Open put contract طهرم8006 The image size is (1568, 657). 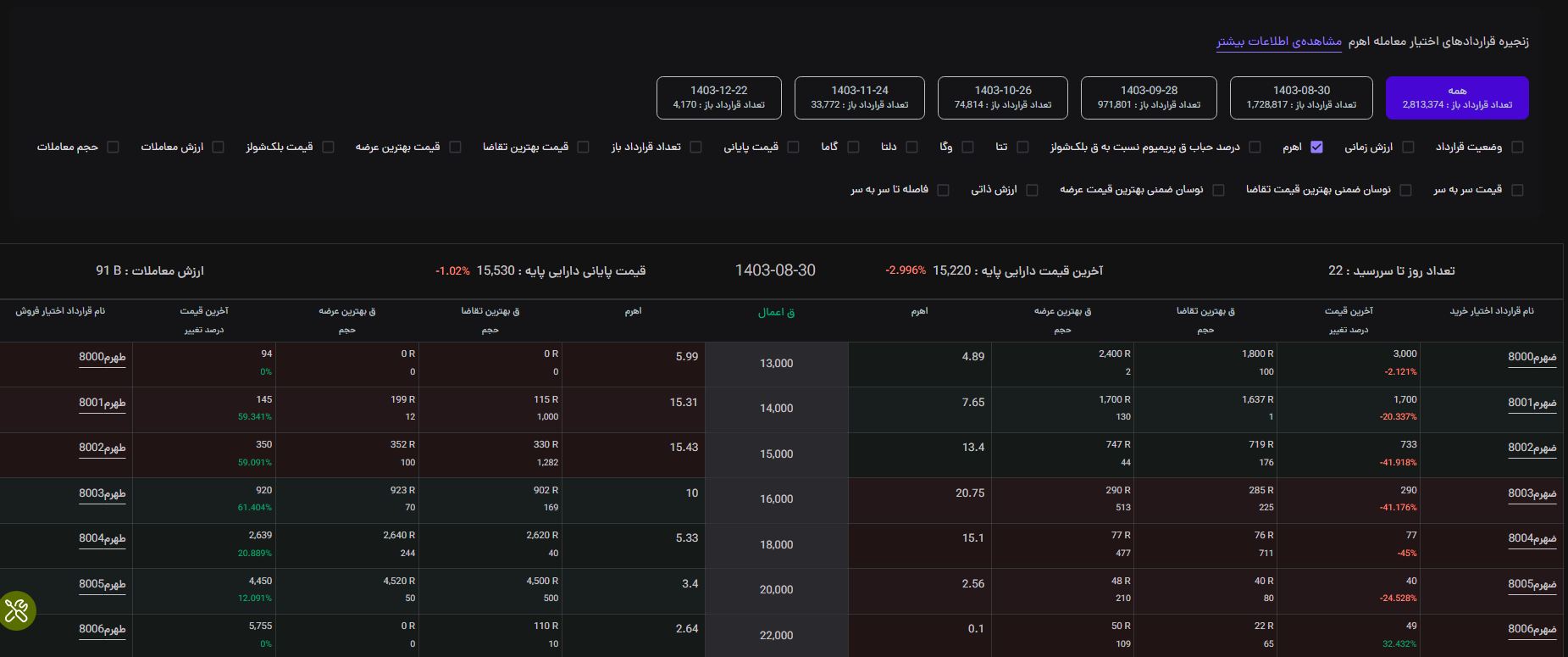tap(103, 629)
